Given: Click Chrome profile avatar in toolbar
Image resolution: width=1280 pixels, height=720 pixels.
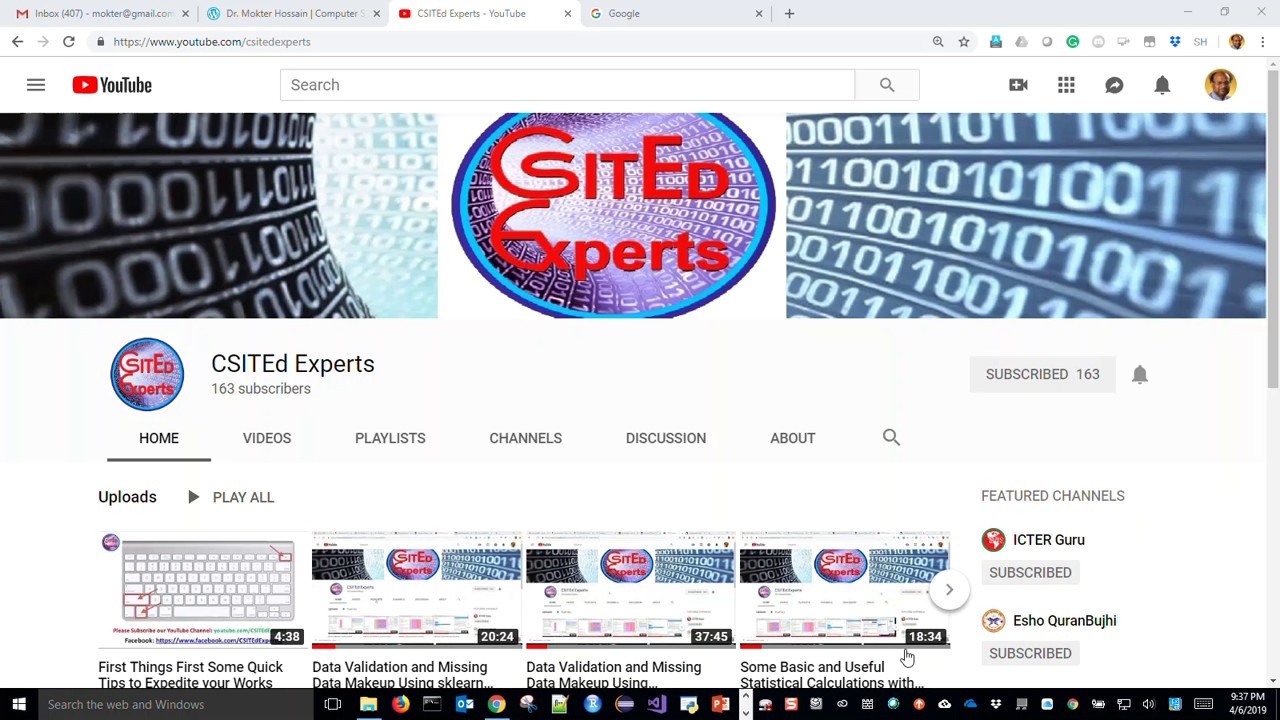Looking at the screenshot, I should pyautogui.click(x=1237, y=42).
